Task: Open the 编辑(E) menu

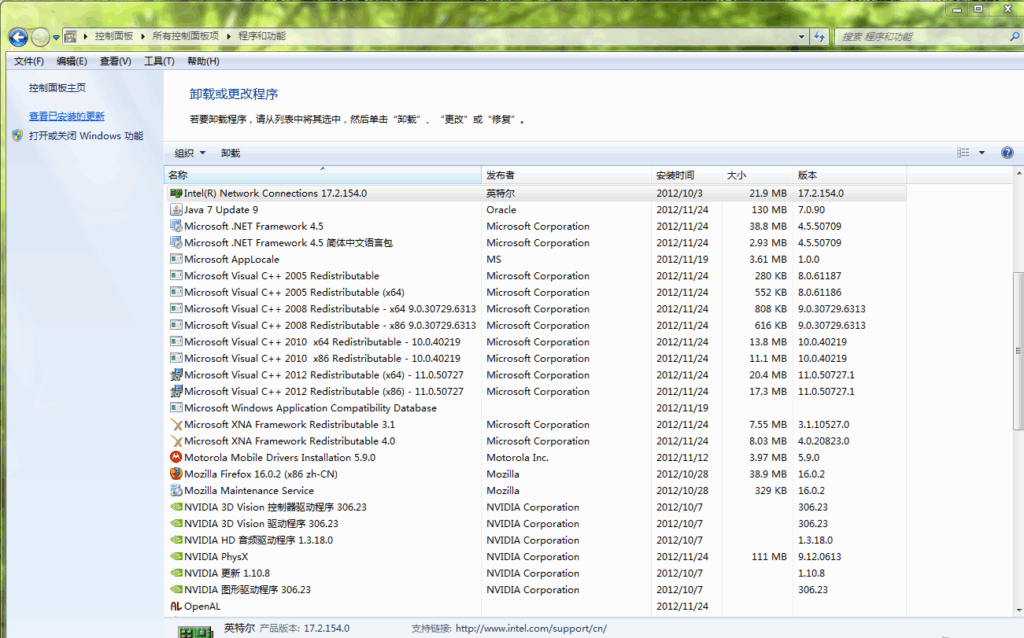Action: tap(72, 61)
